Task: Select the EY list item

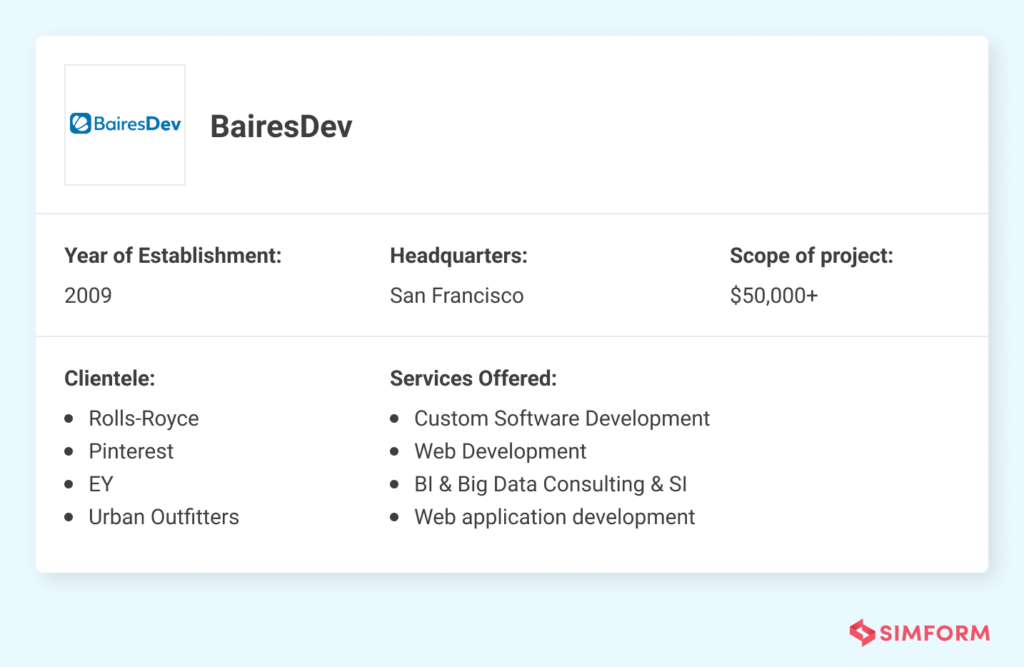Action: point(101,484)
